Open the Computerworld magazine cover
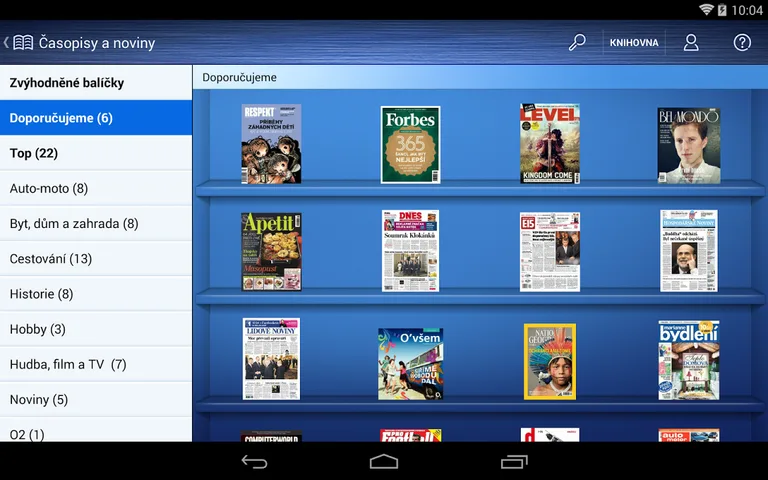The width and height of the screenshot is (768, 480). [271, 436]
